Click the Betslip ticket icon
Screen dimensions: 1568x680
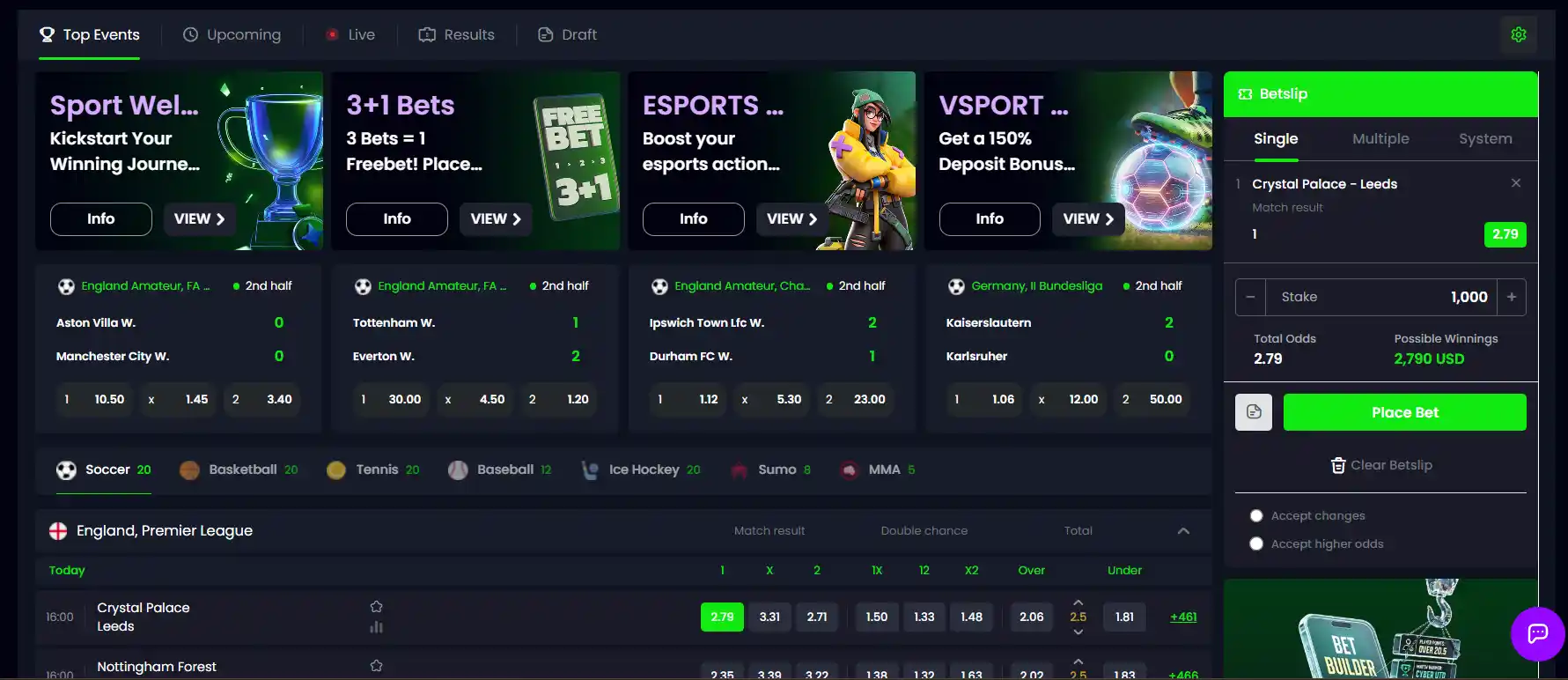tap(1245, 94)
